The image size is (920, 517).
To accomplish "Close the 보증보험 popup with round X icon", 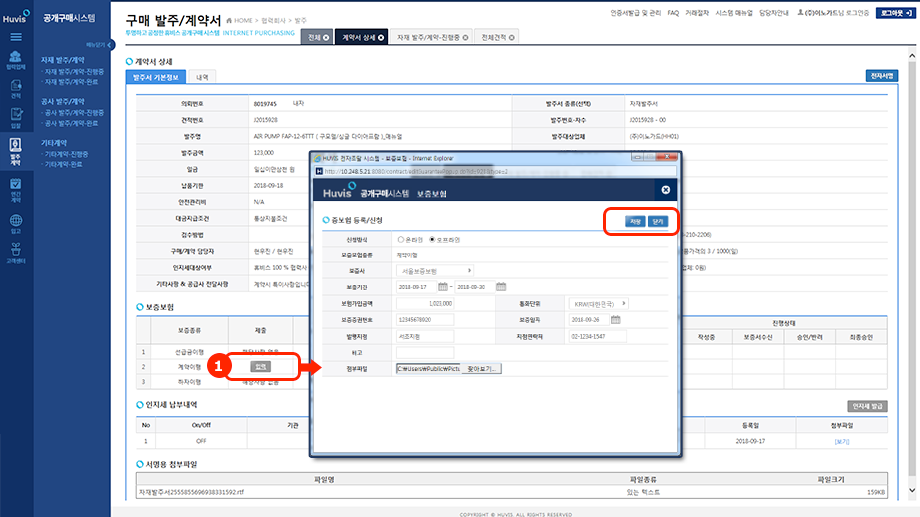I will tap(665, 190).
